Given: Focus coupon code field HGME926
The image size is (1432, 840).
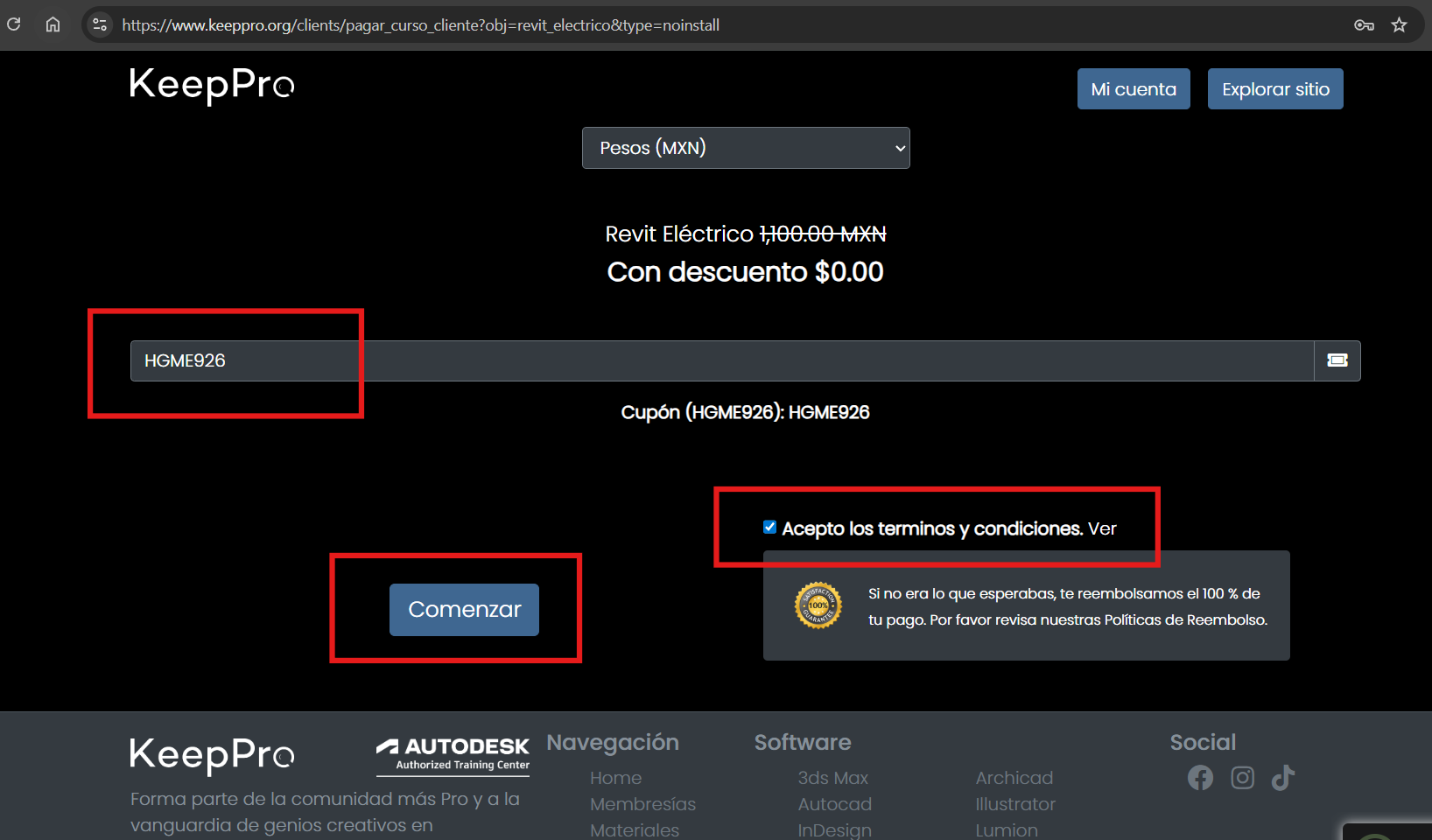Looking at the screenshot, I should (722, 360).
